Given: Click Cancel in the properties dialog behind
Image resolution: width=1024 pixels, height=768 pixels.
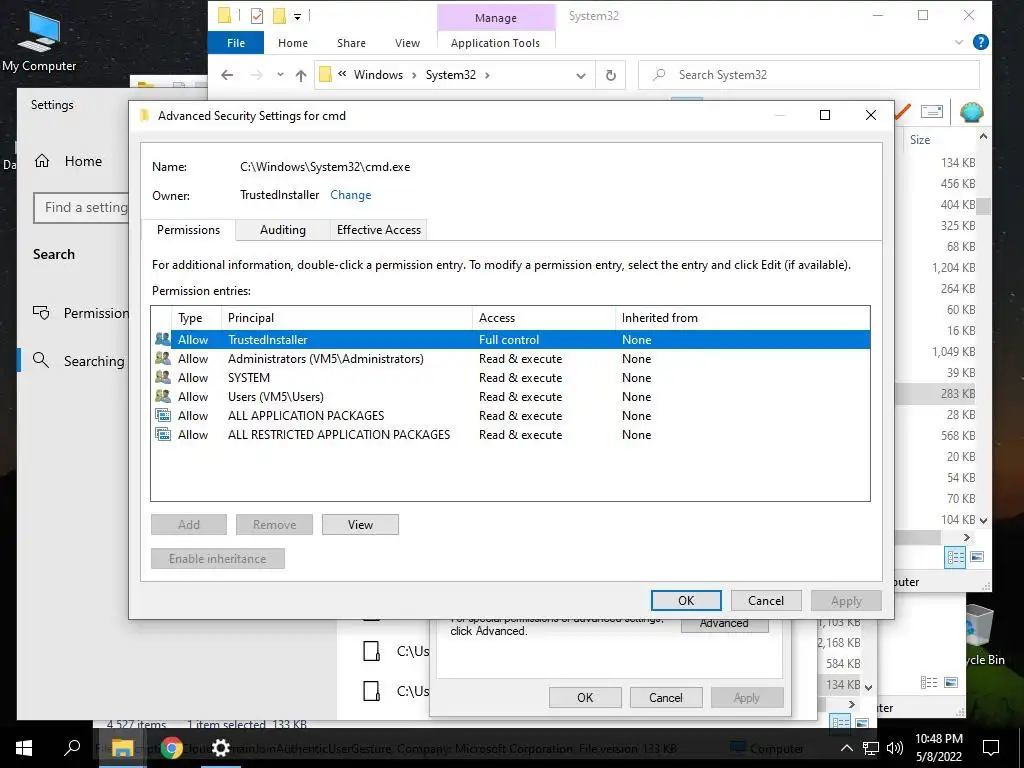Looking at the screenshot, I should (665, 697).
